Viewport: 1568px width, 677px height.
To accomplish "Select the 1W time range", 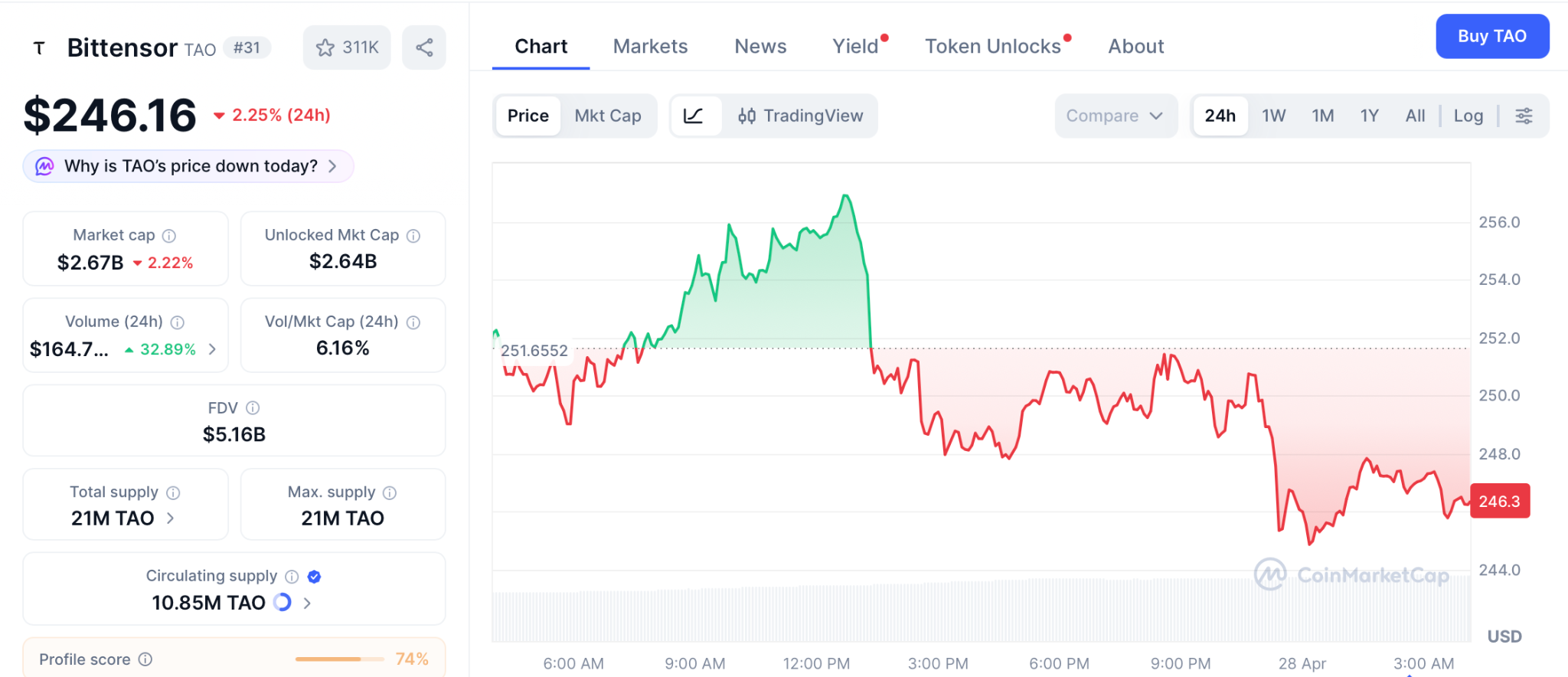I will [x=1273, y=116].
